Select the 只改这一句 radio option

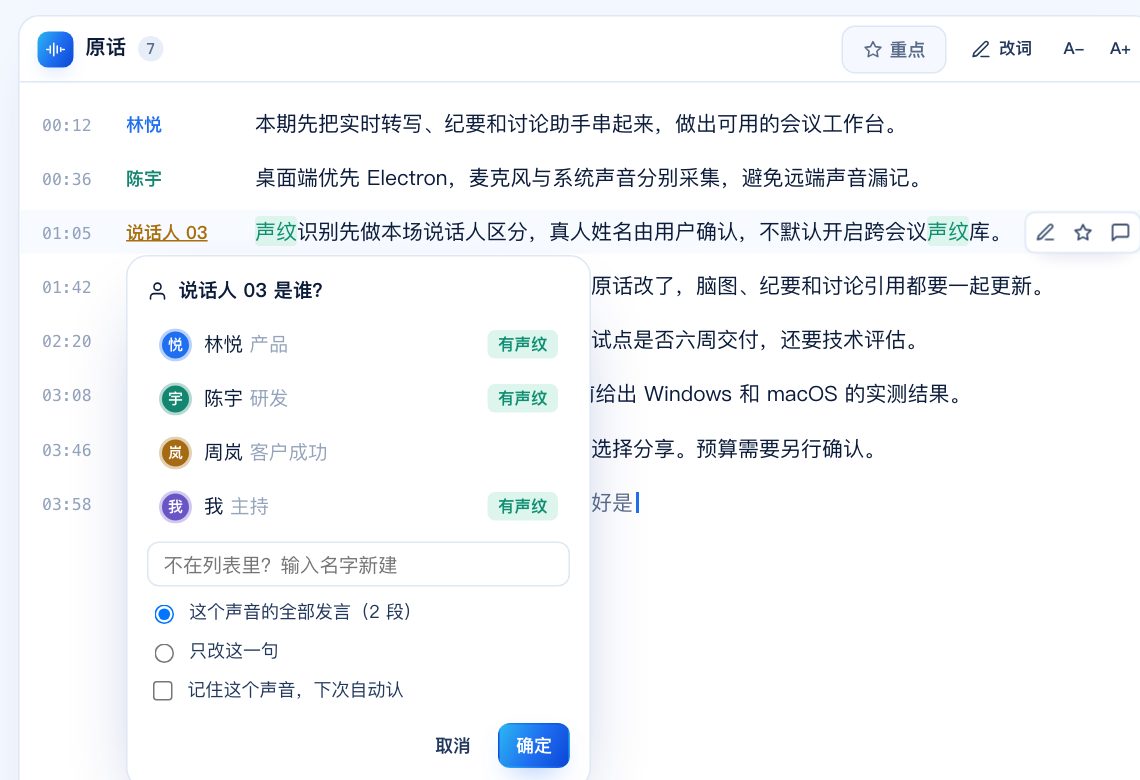pyautogui.click(x=164, y=653)
